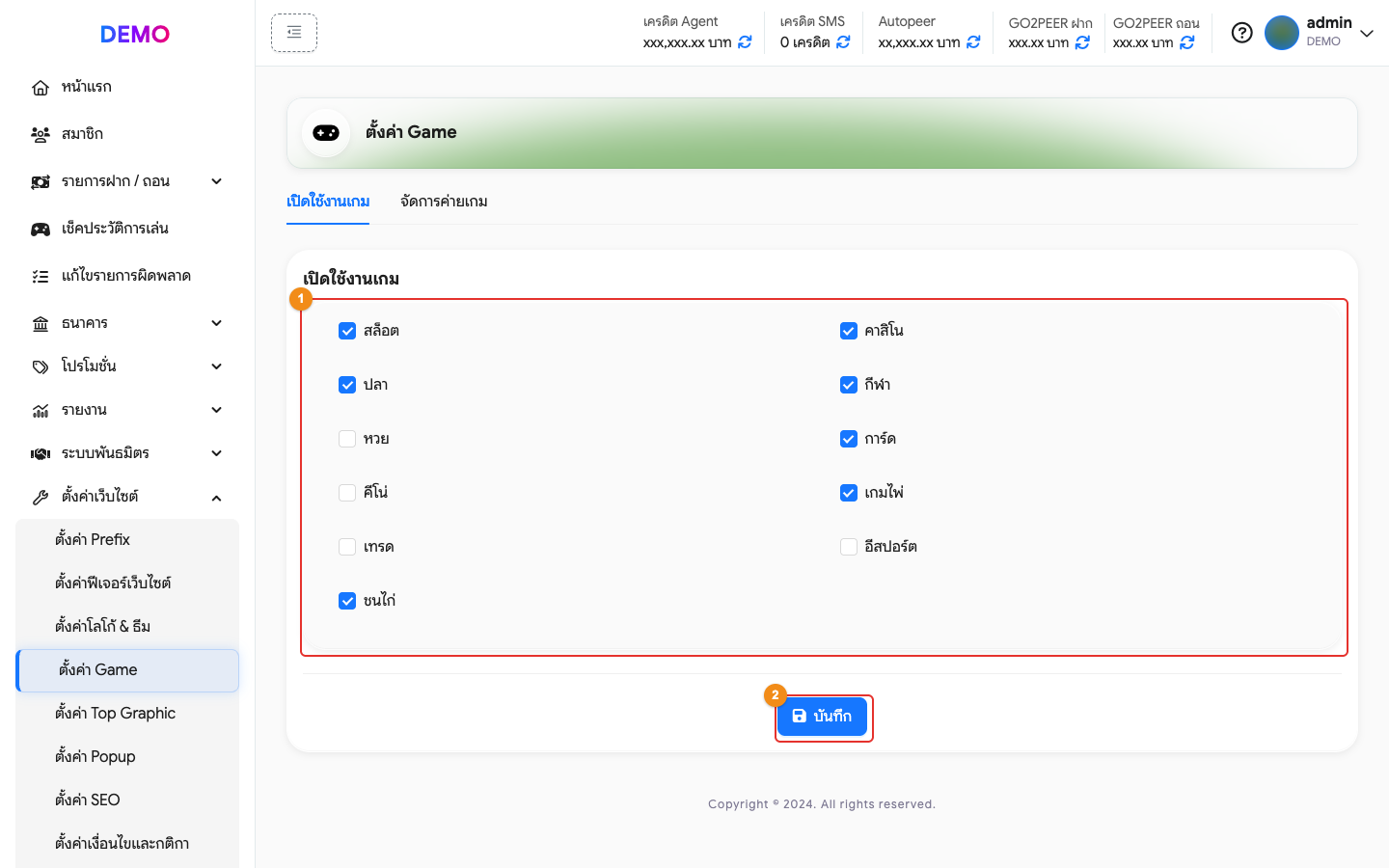
Task: Click the sidebar collapse menu icon
Action: click(294, 33)
